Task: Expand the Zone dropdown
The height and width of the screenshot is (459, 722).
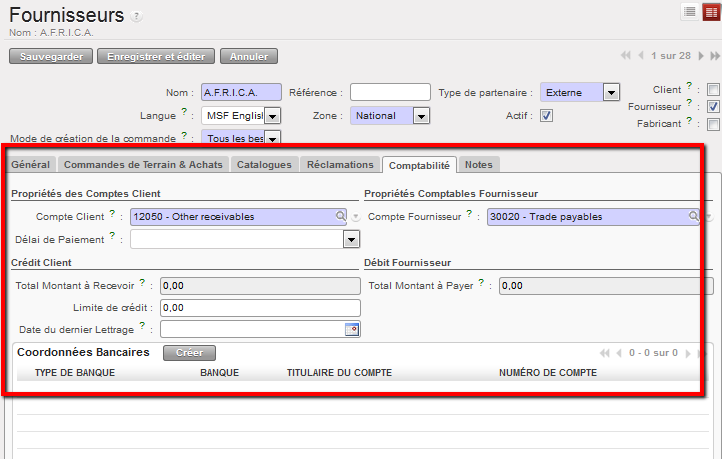Action: click(421, 116)
